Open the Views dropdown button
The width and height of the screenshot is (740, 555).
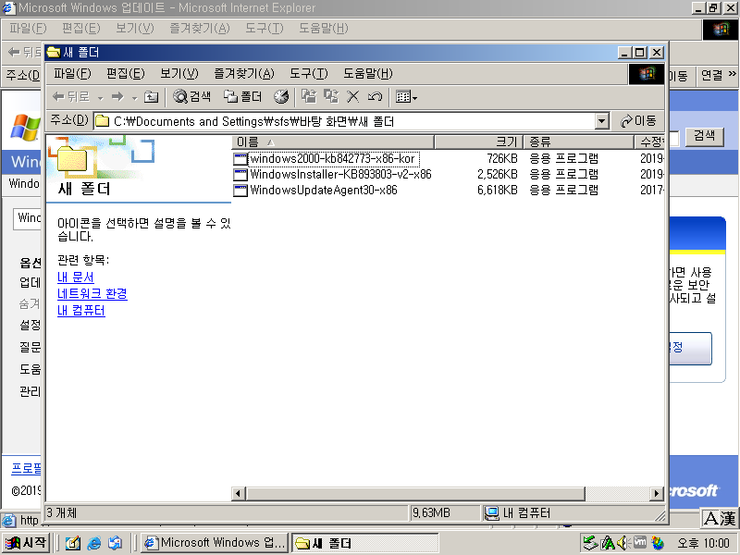point(406,97)
